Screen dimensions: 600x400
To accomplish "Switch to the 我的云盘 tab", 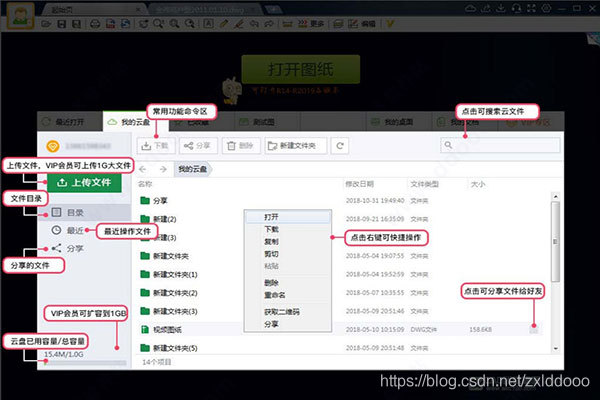I will coord(135,122).
